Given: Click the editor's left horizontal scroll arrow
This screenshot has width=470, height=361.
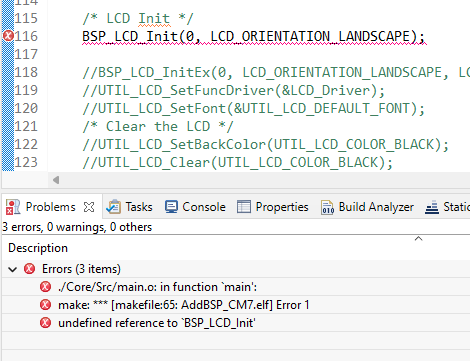Looking at the screenshot, I should (x=56, y=180).
